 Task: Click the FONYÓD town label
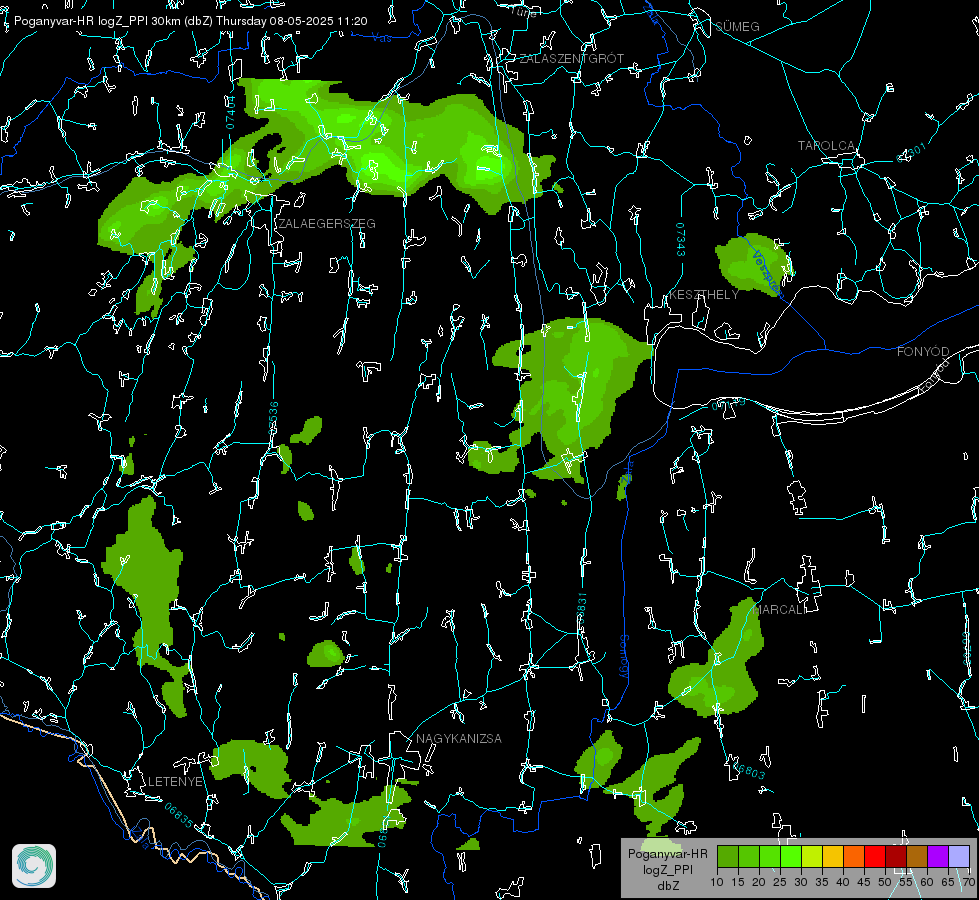tap(923, 352)
